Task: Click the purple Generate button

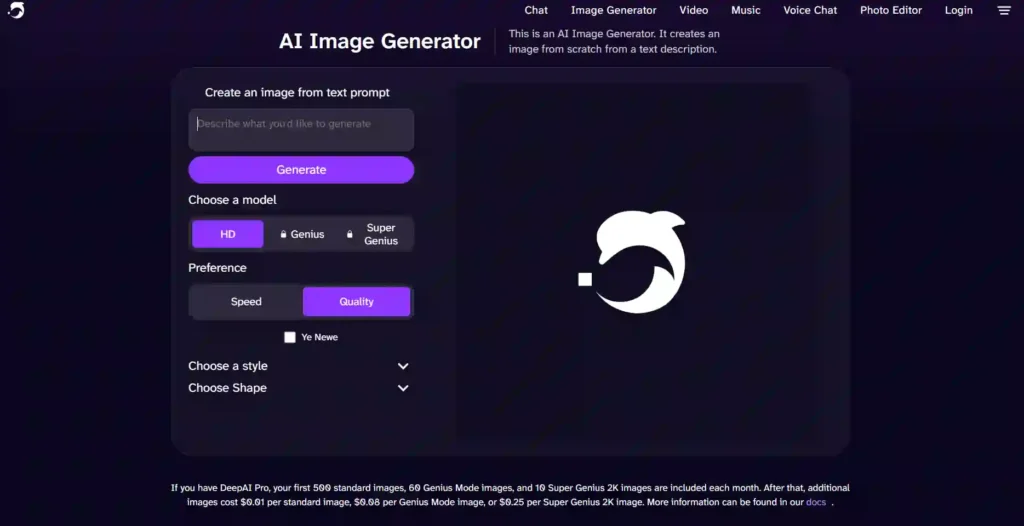Action: 301,170
